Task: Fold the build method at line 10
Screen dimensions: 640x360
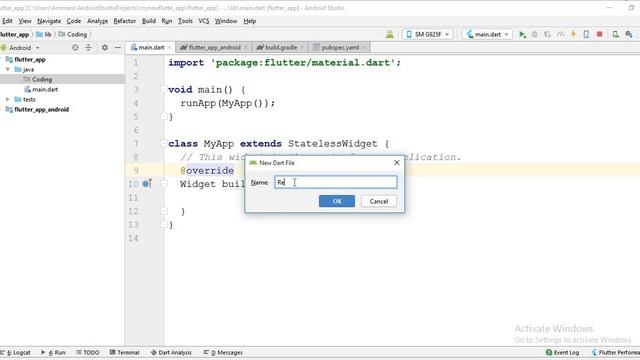Action: [163, 184]
